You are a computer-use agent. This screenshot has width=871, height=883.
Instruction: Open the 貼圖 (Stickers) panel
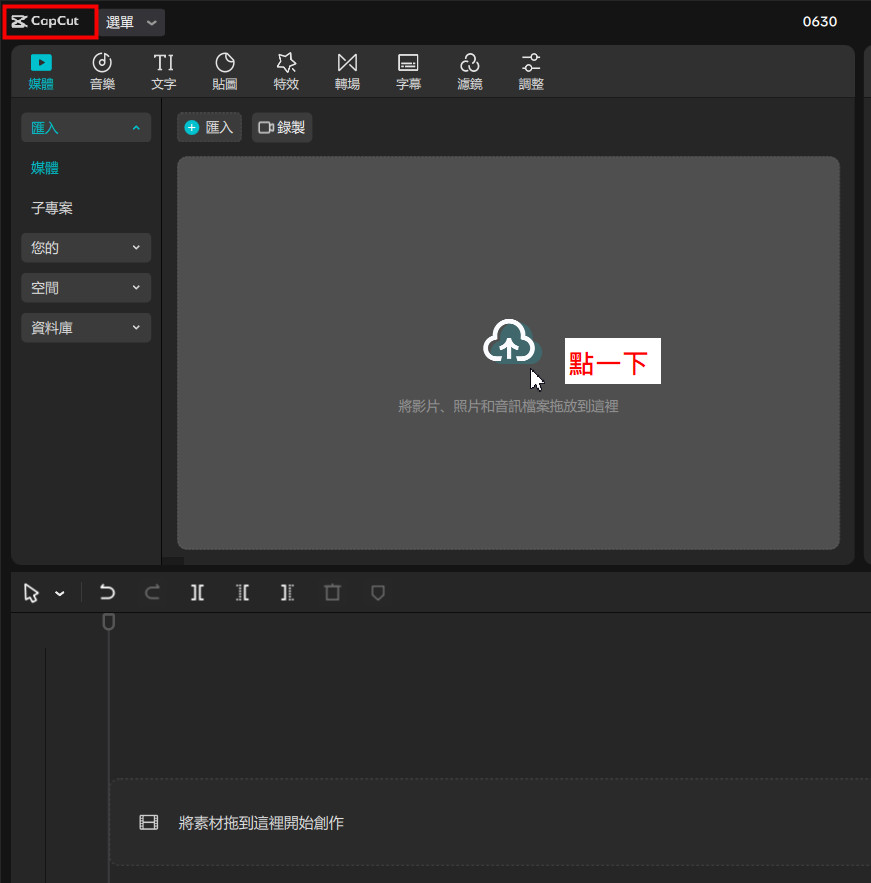(225, 72)
